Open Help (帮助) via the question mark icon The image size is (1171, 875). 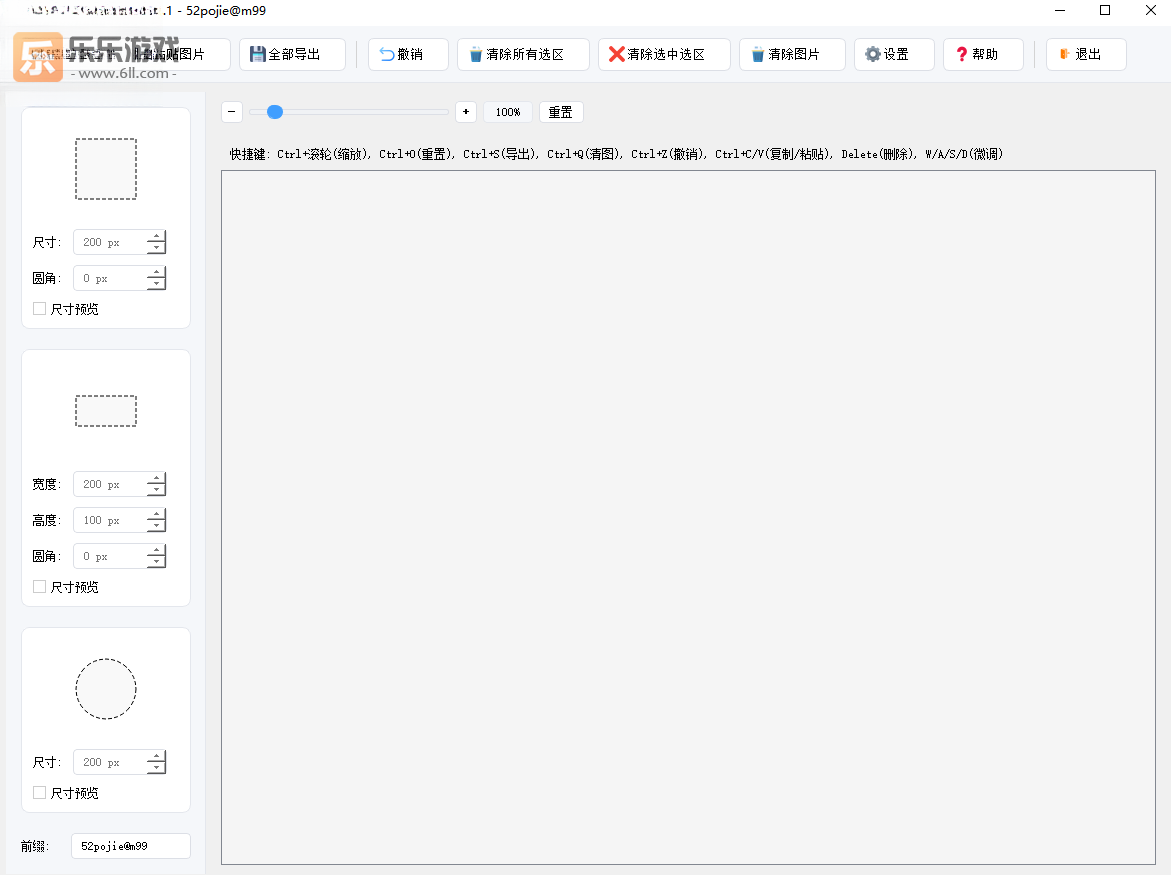962,55
